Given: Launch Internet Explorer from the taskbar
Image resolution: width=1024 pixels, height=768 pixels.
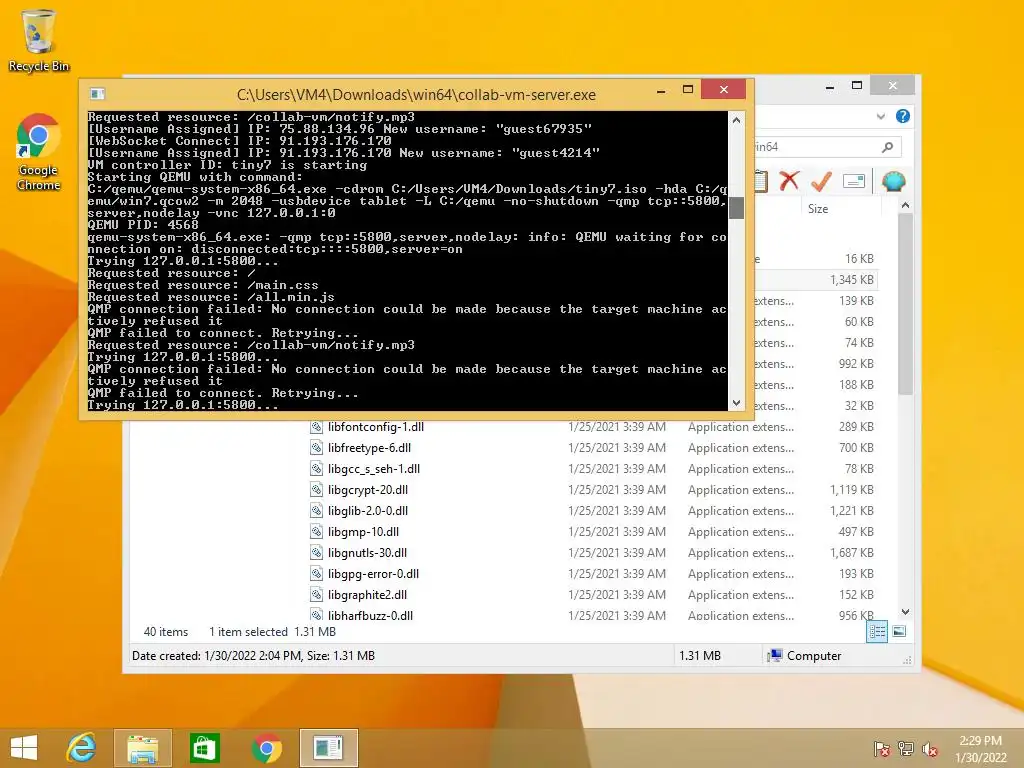Looking at the screenshot, I should (x=81, y=748).
